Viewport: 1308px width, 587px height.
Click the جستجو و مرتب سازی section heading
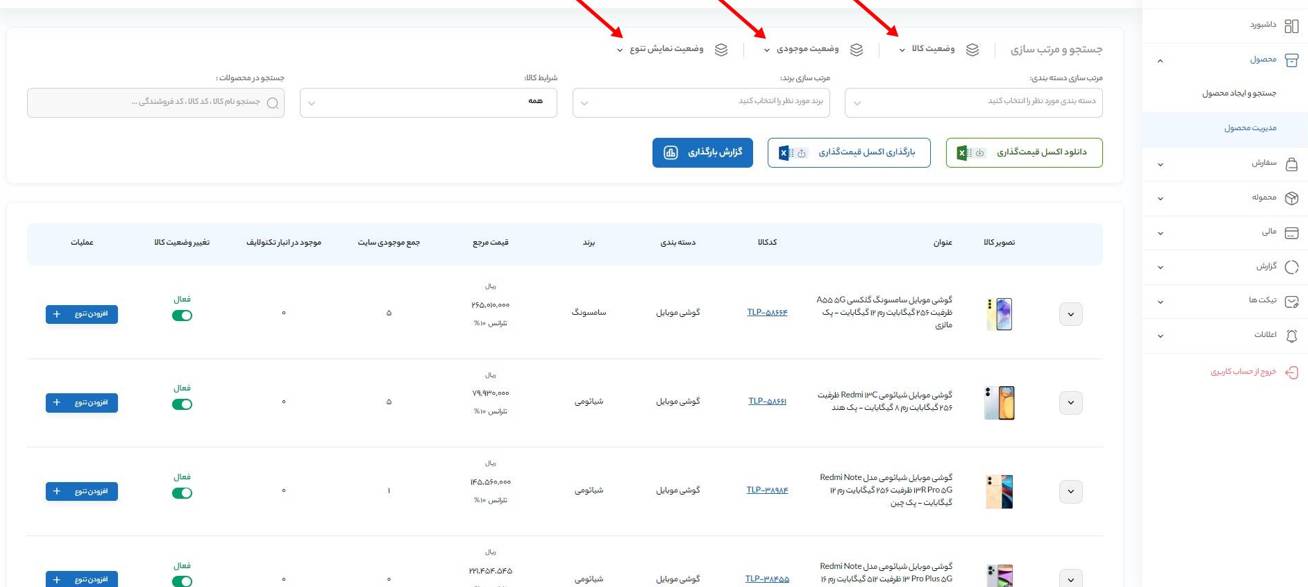(1057, 49)
